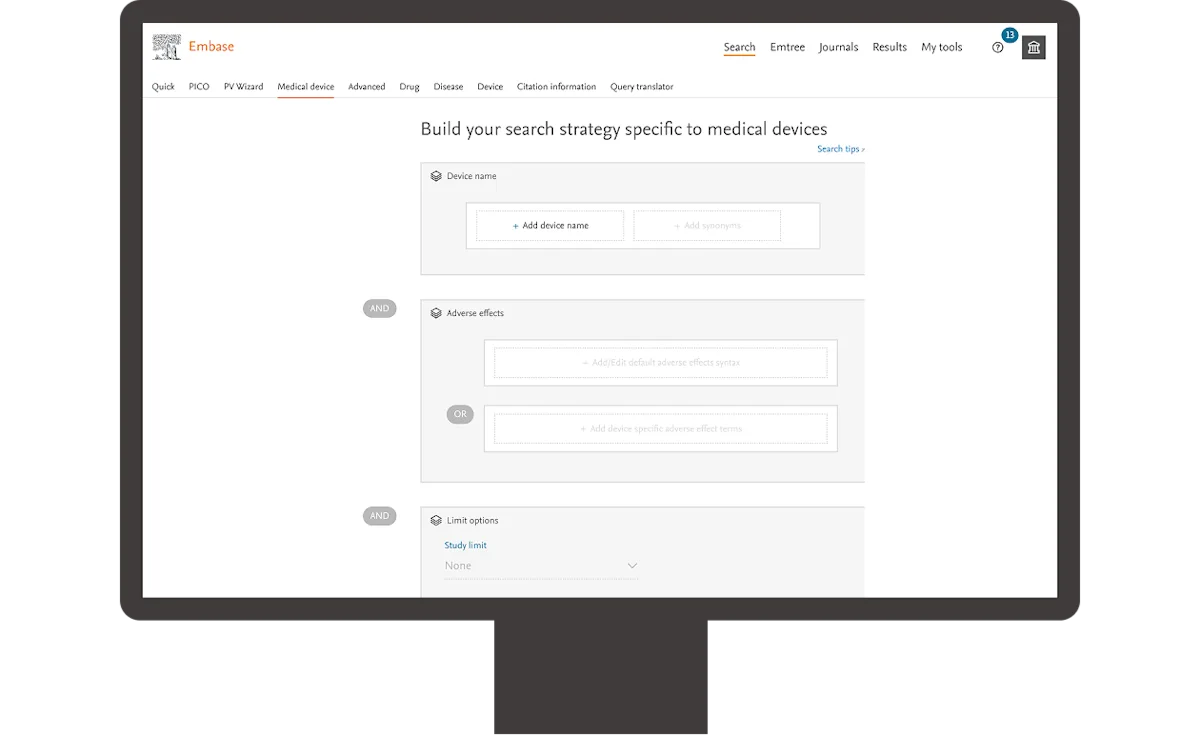Expand the Study limit chevron
This screenshot has height=735, width=1200.
tap(632, 565)
